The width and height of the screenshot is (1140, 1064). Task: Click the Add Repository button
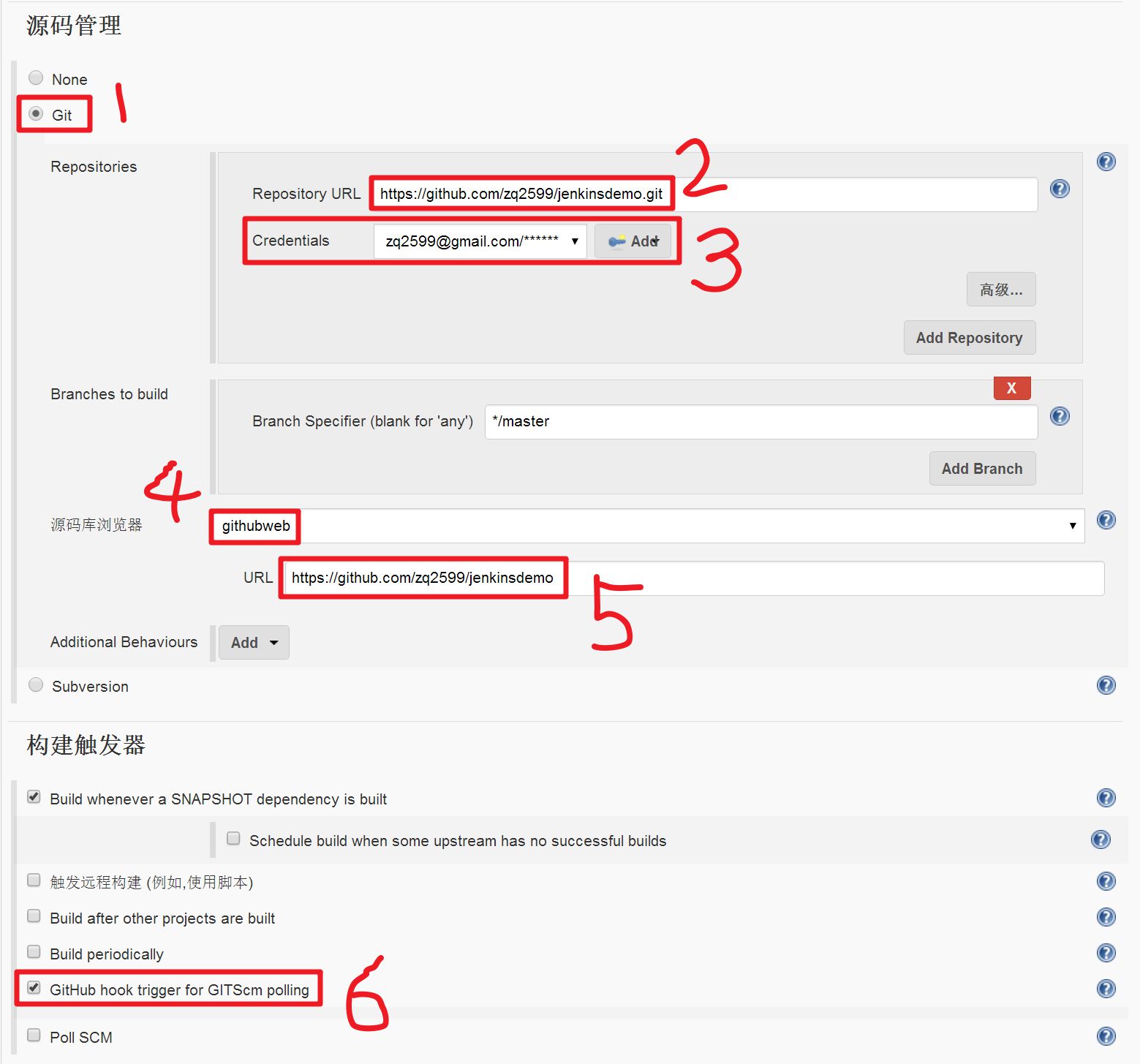tap(970, 338)
